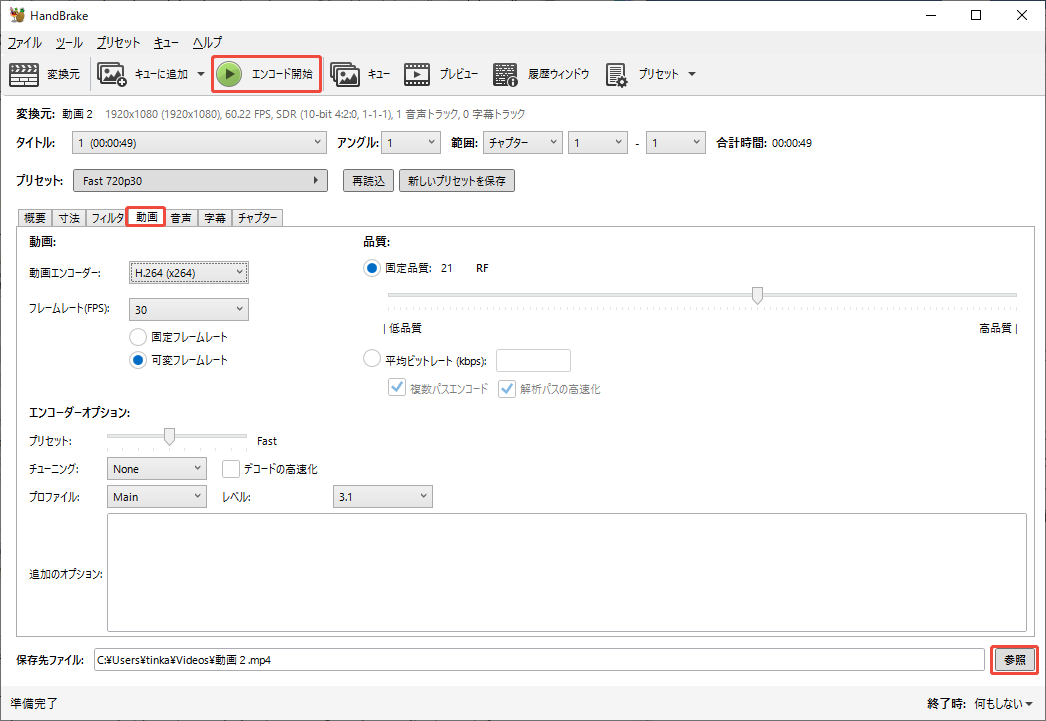
Task: Click the プレビュー film preview icon
Action: (417, 74)
